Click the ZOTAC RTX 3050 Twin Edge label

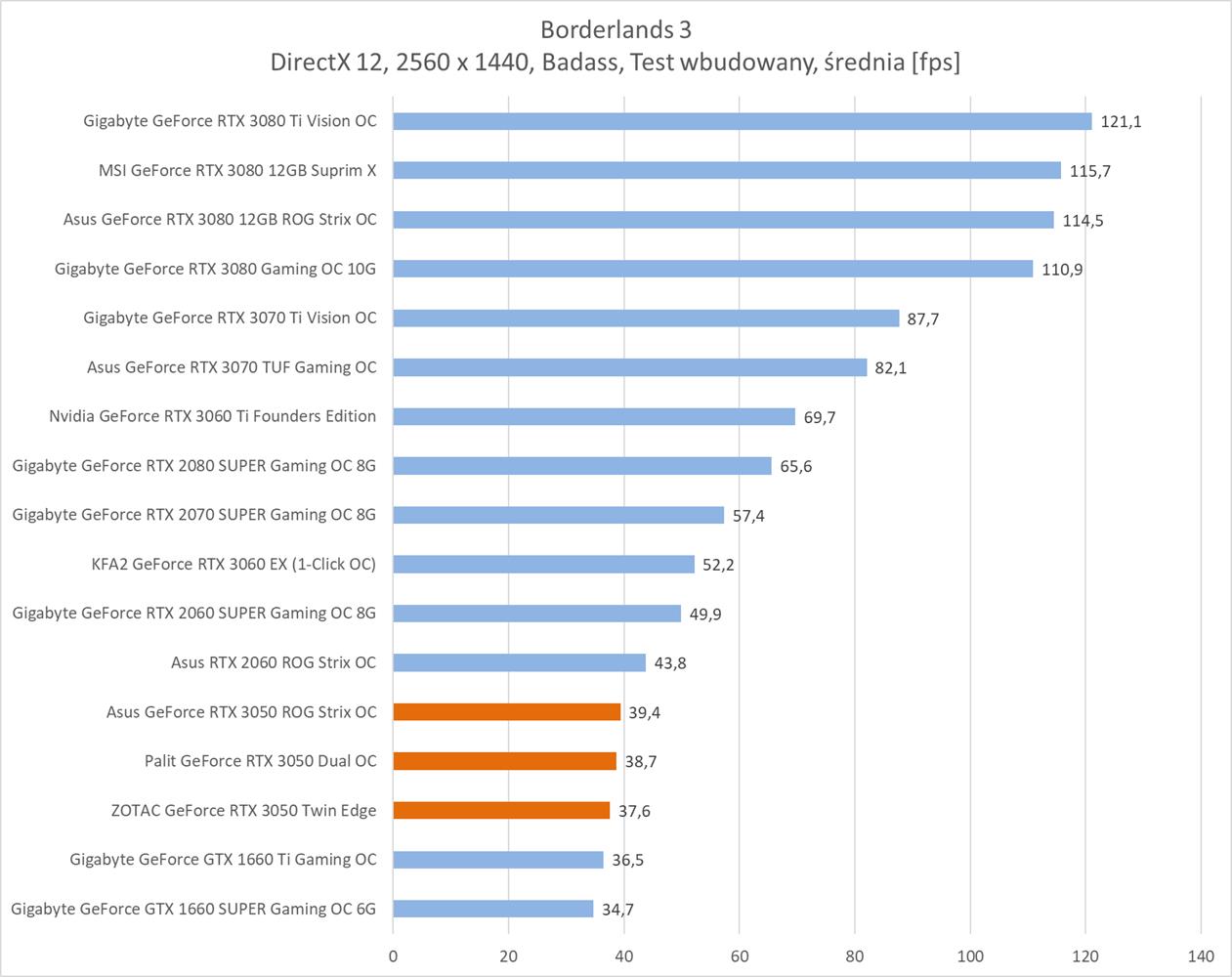(243, 810)
